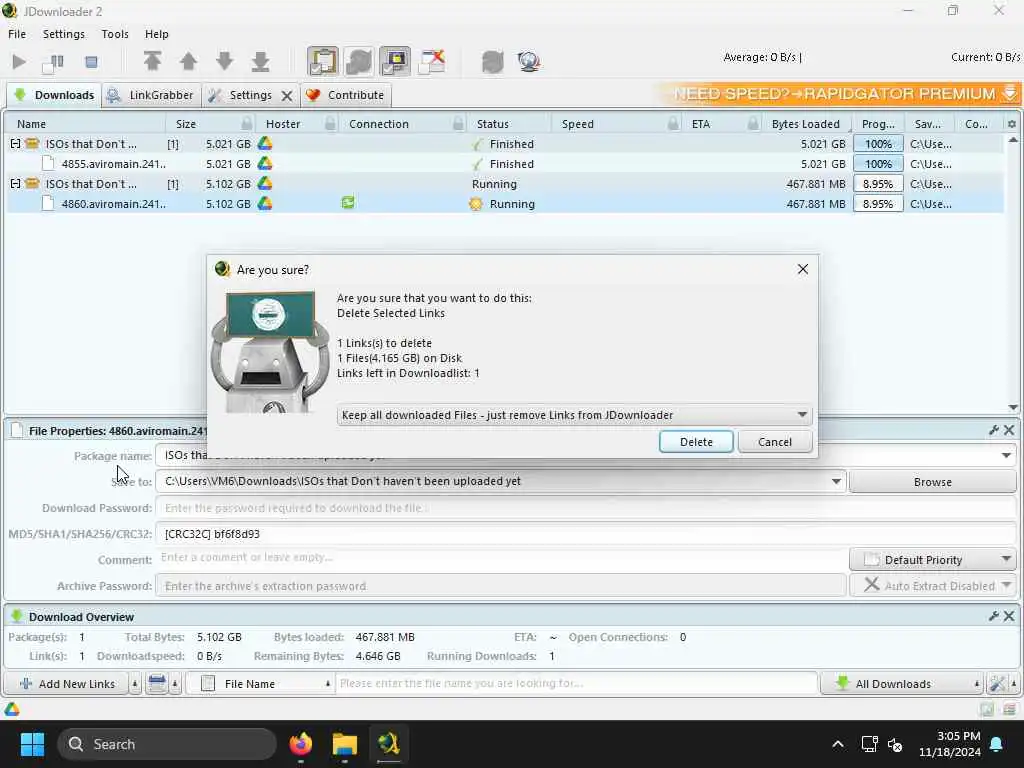1024x768 pixels.
Task: Toggle Auto Reconnect in the toolbar
Action: click(x=359, y=61)
